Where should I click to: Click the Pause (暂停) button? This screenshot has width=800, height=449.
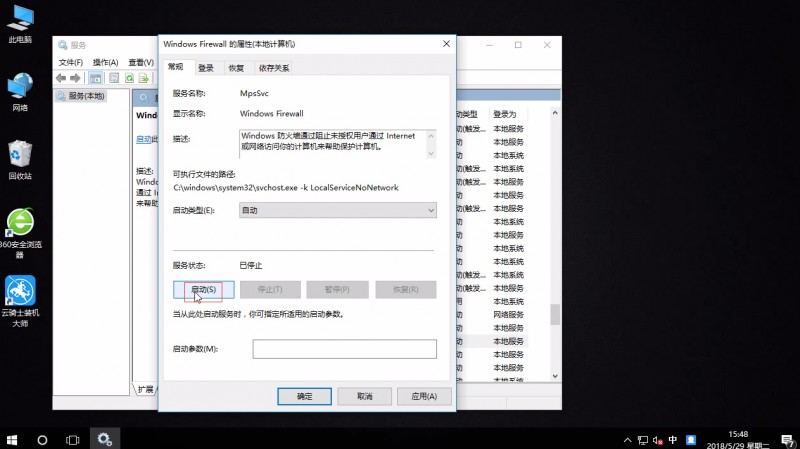pyautogui.click(x=337, y=289)
